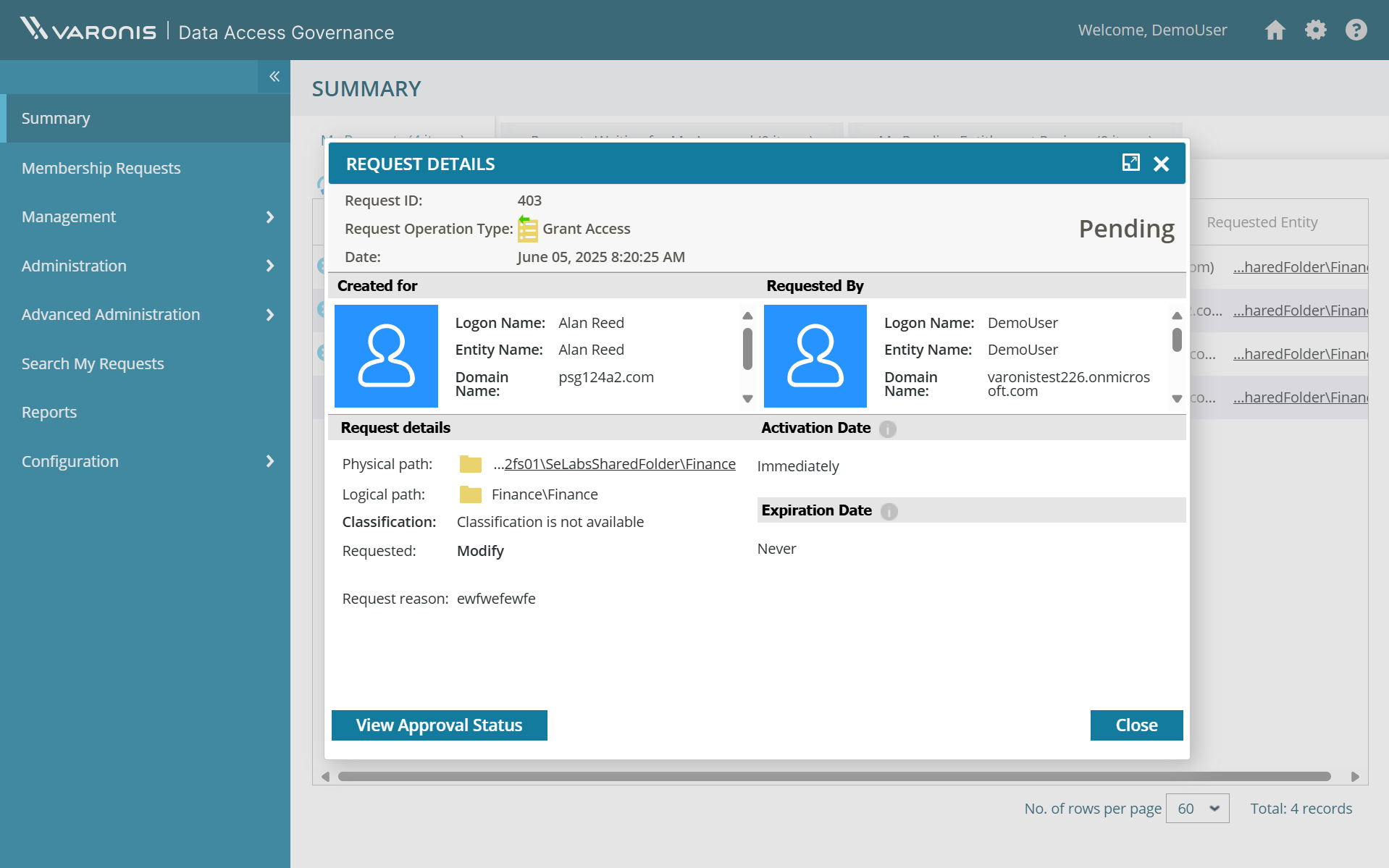Collapse the left navigation sidebar
This screenshot has height=868, width=1389.
click(274, 76)
